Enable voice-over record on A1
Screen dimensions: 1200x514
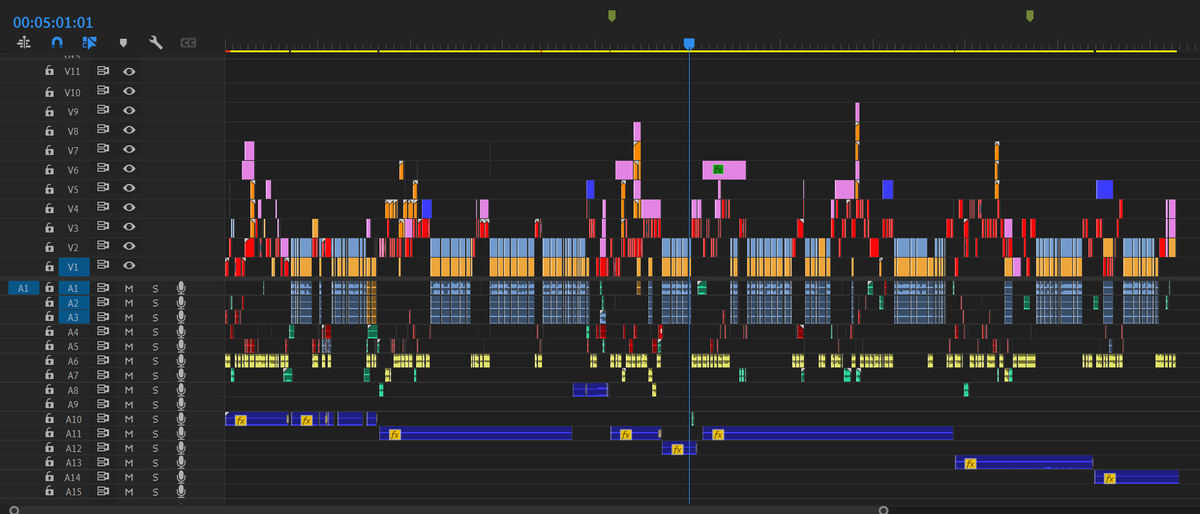coord(181,287)
